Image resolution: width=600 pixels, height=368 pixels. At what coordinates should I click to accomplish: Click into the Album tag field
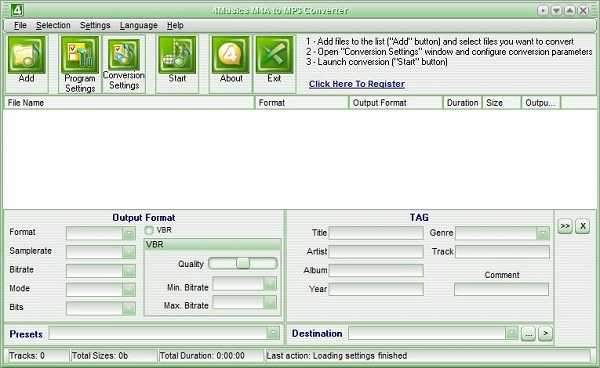click(376, 270)
